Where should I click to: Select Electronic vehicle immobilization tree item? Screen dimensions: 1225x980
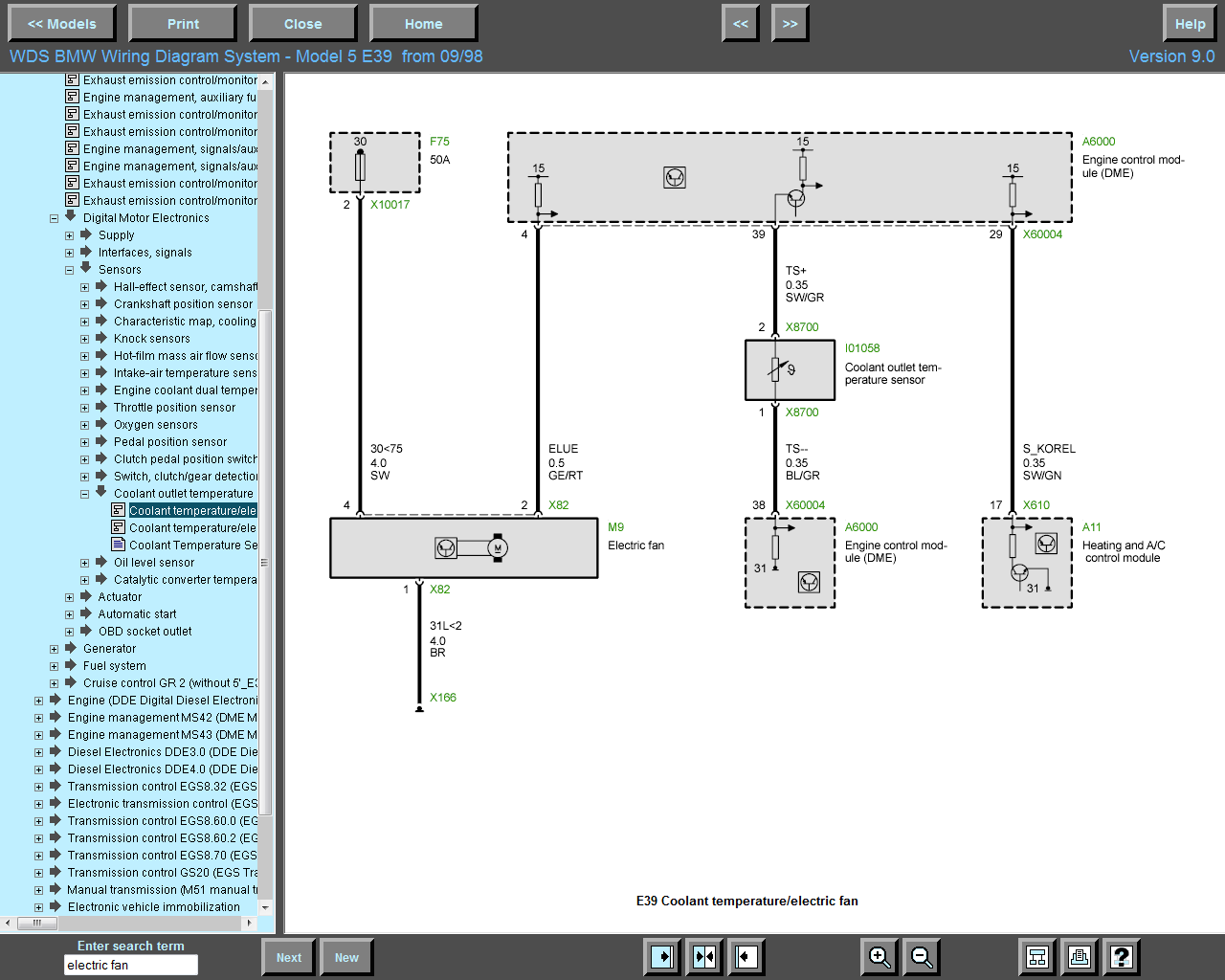click(x=154, y=907)
